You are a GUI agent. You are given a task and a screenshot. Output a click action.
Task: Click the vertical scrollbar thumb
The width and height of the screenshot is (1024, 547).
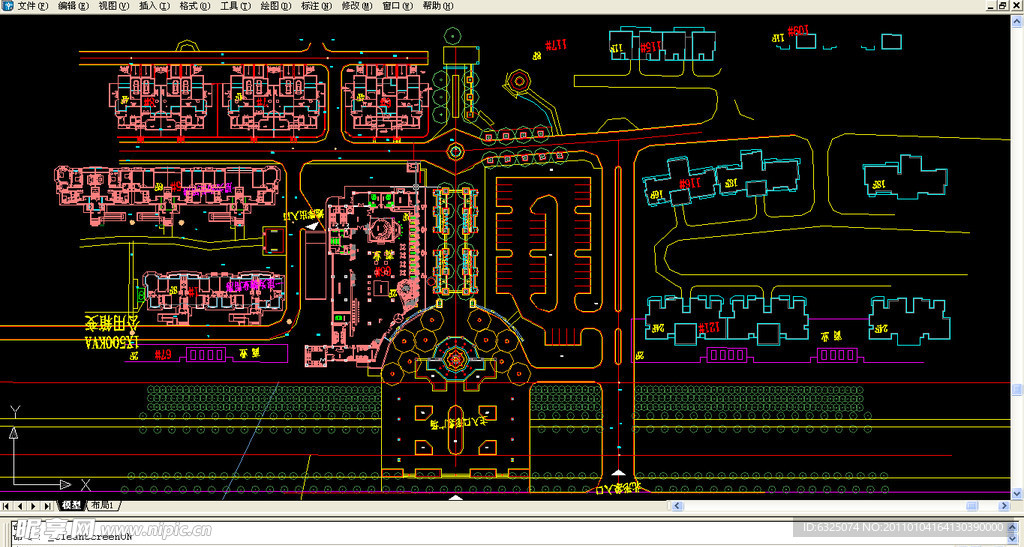point(1017,389)
